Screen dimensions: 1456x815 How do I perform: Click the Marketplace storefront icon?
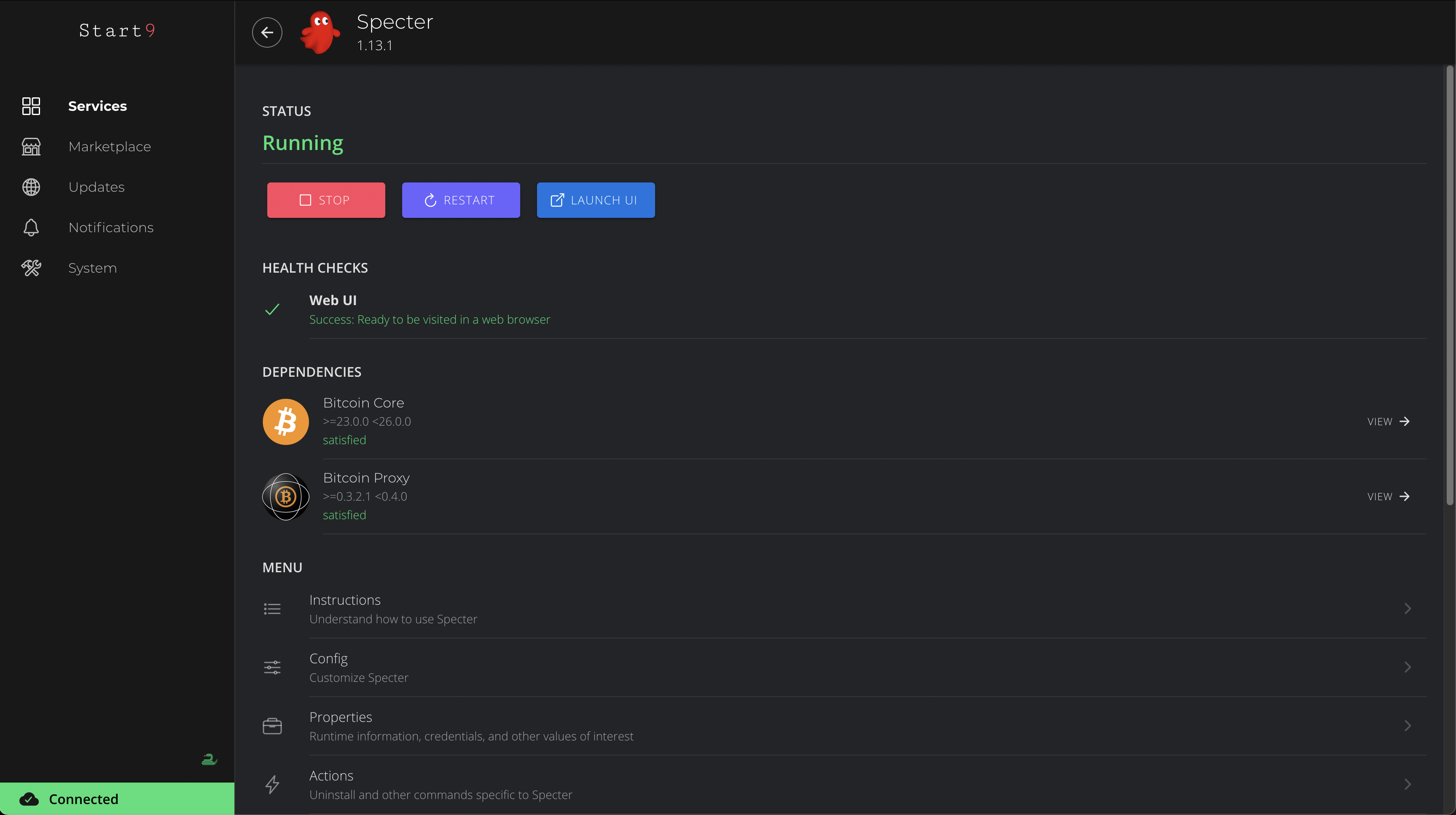[31, 146]
